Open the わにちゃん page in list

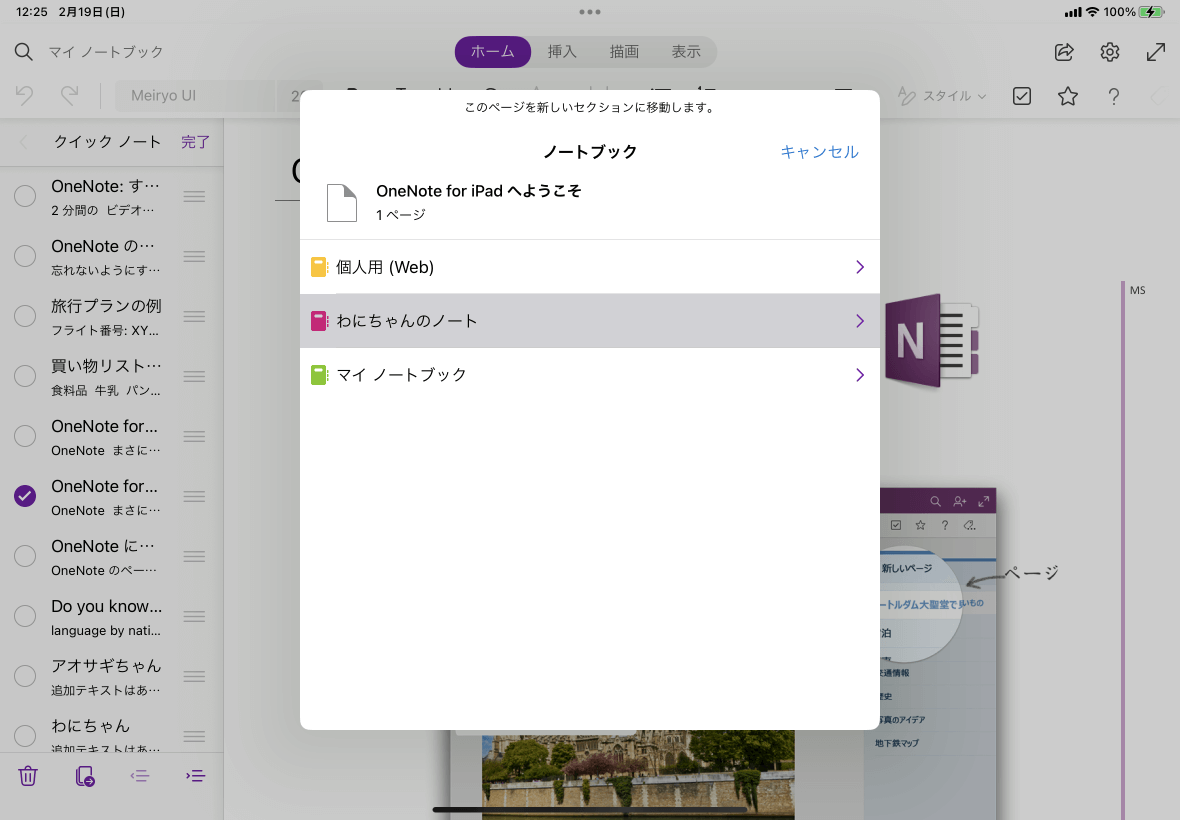click(90, 726)
